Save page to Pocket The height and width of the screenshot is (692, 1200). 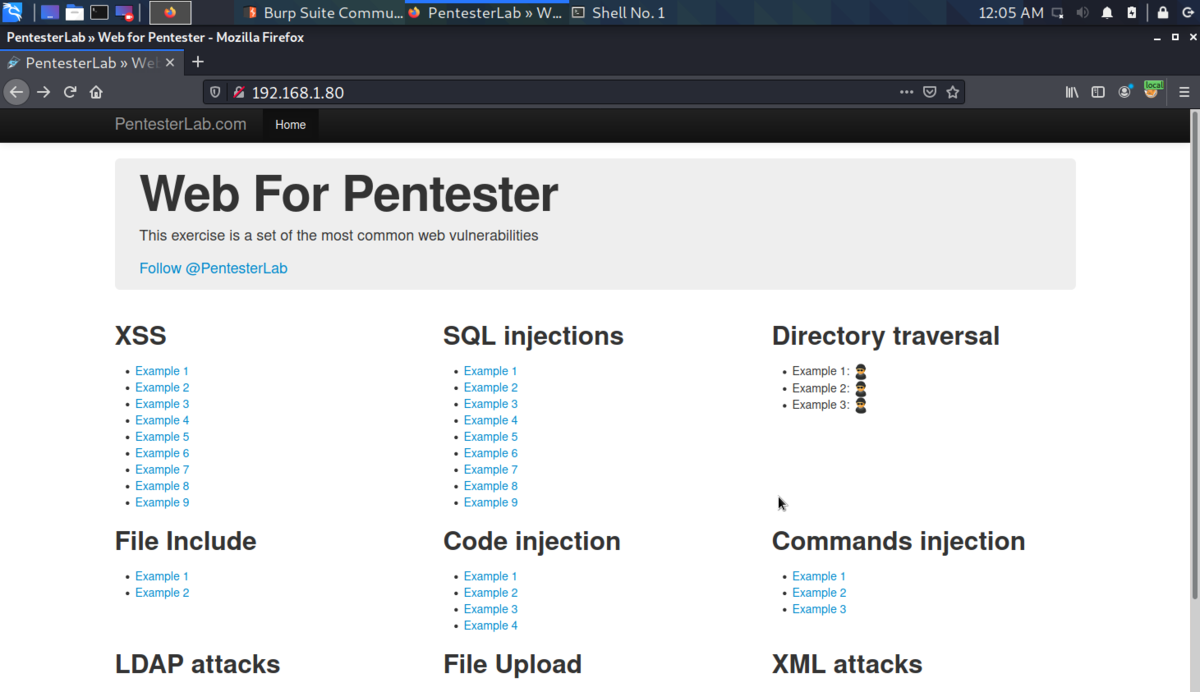click(930, 92)
